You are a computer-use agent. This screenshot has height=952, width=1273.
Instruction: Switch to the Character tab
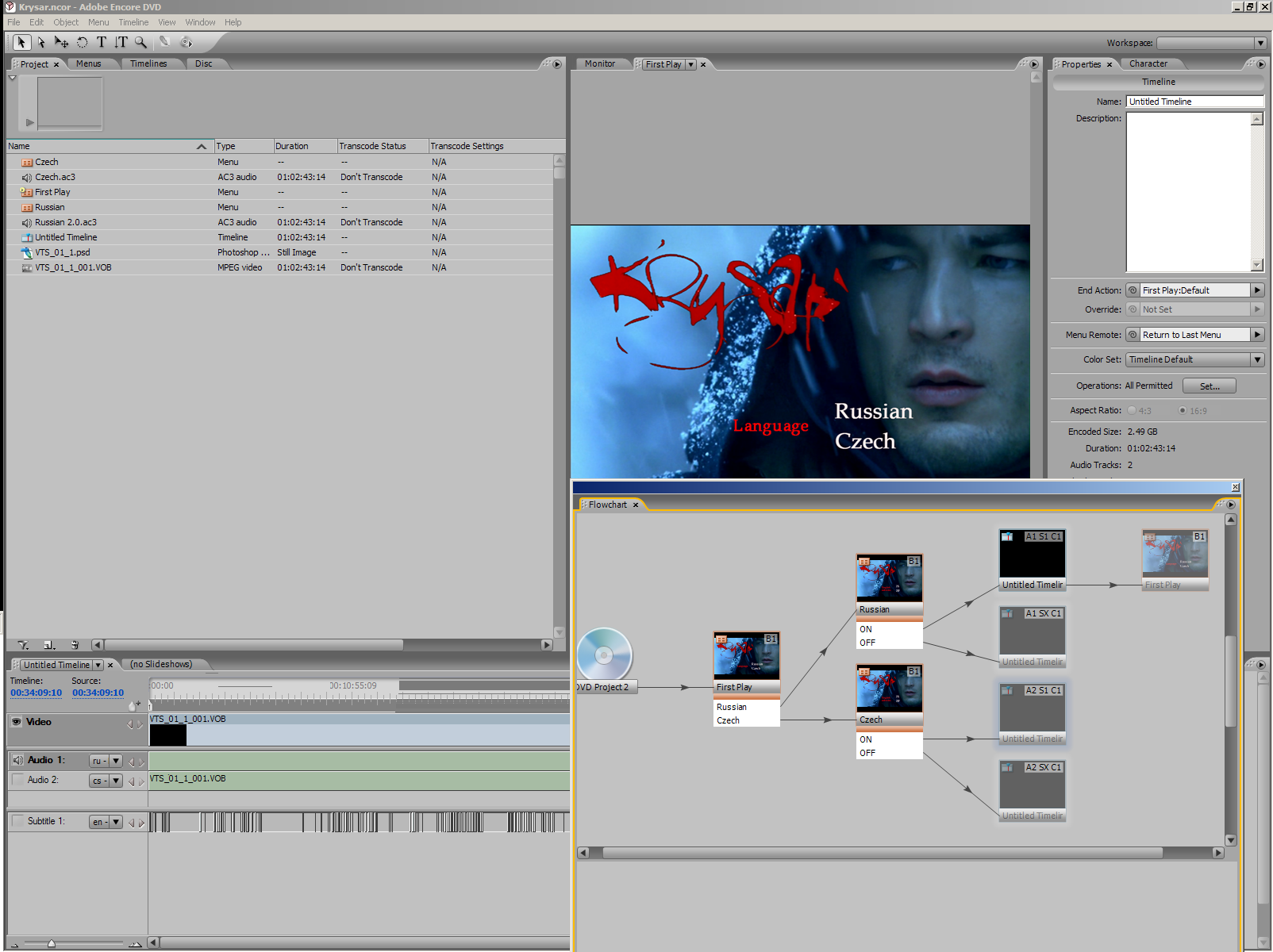click(1148, 63)
